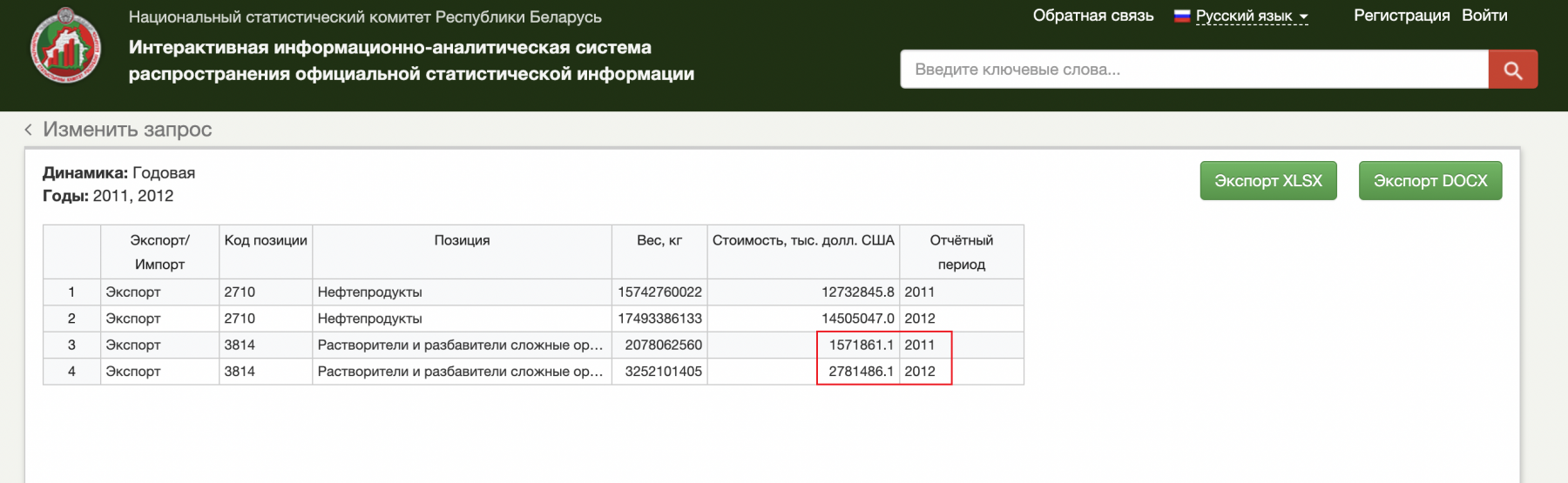Click cost value 1571861.1
Screen dimensions: 1568x483
coord(862,345)
